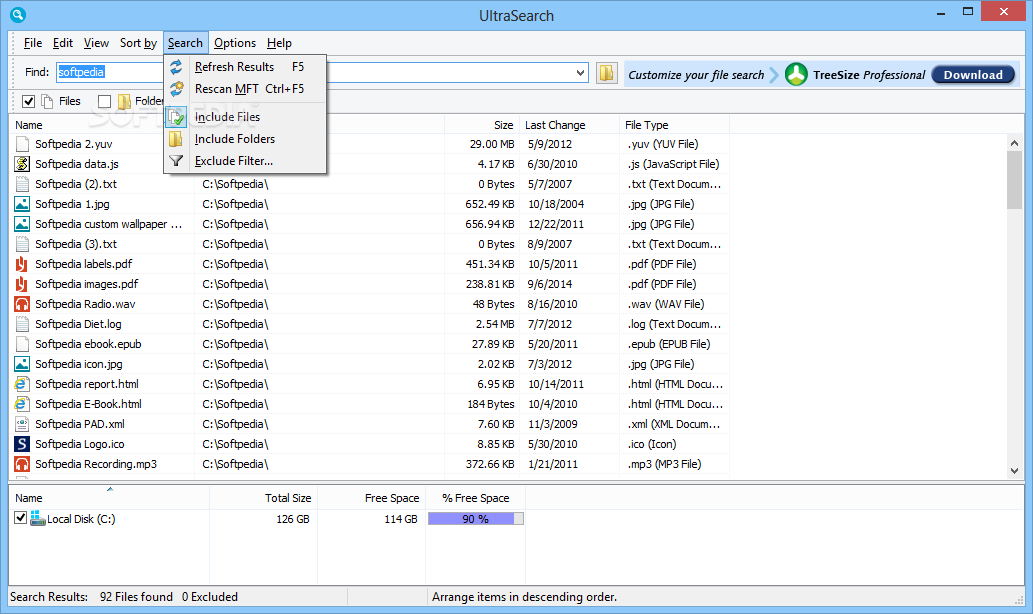The width and height of the screenshot is (1033, 614).
Task: Click the Rescan MFT icon in Search menu
Action: (x=176, y=88)
